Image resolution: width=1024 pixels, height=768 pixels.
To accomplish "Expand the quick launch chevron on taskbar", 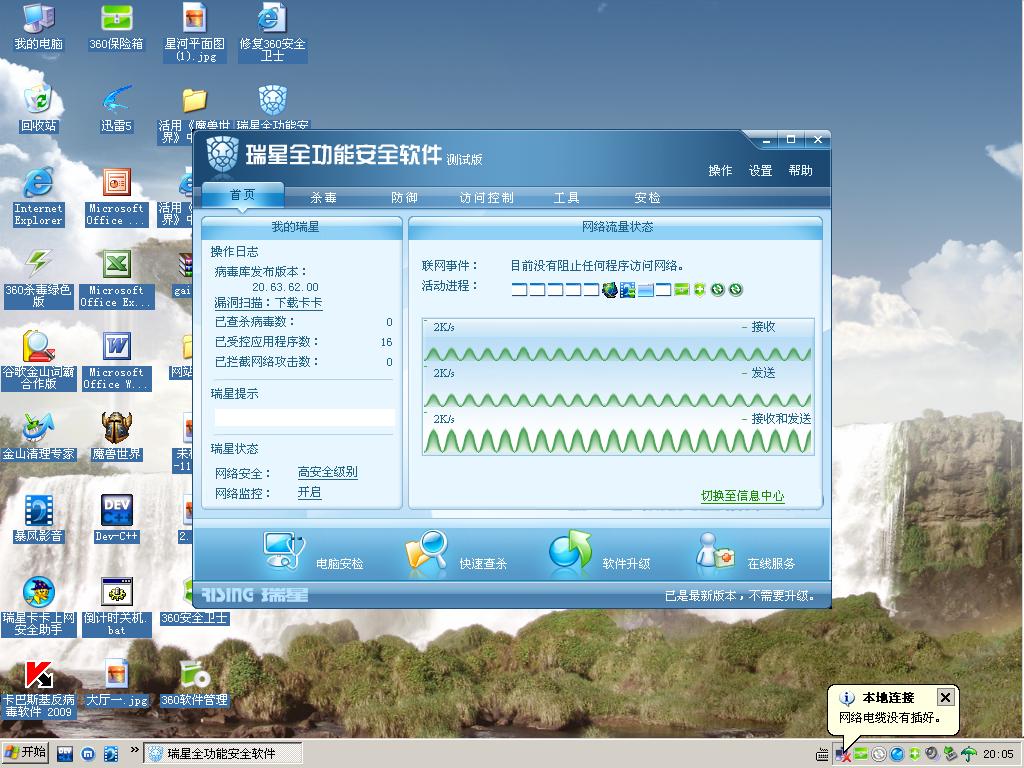I will (135, 750).
